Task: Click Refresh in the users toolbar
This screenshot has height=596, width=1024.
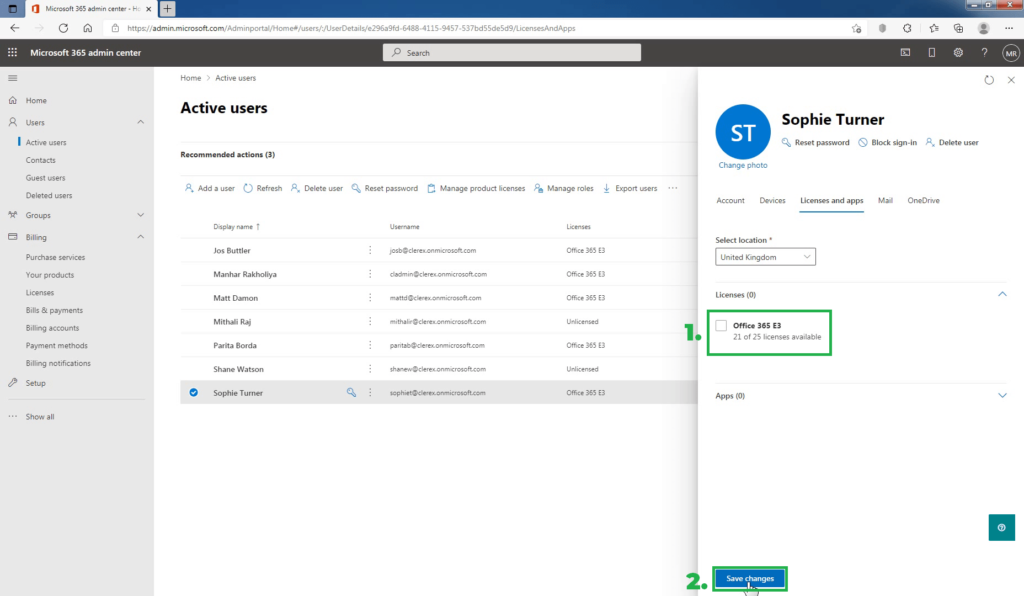Action: tap(263, 188)
